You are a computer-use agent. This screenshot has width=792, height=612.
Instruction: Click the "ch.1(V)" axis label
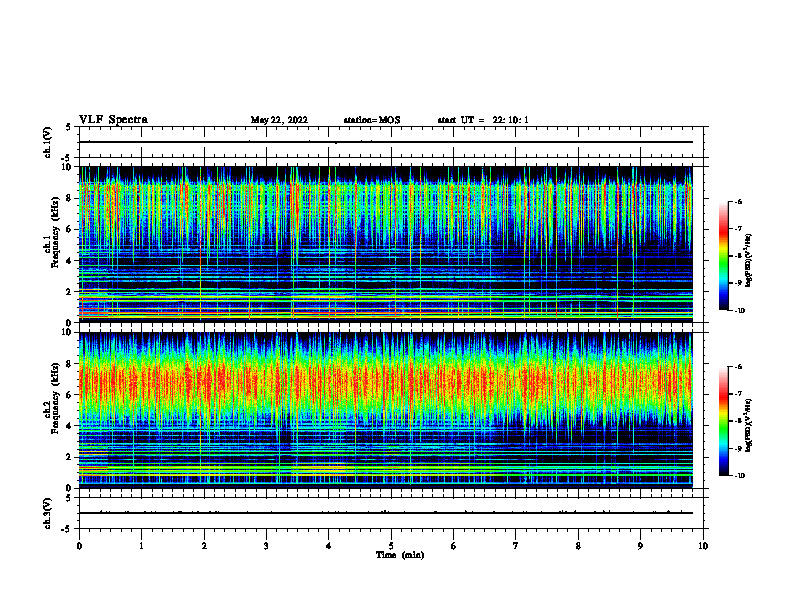(x=48, y=142)
